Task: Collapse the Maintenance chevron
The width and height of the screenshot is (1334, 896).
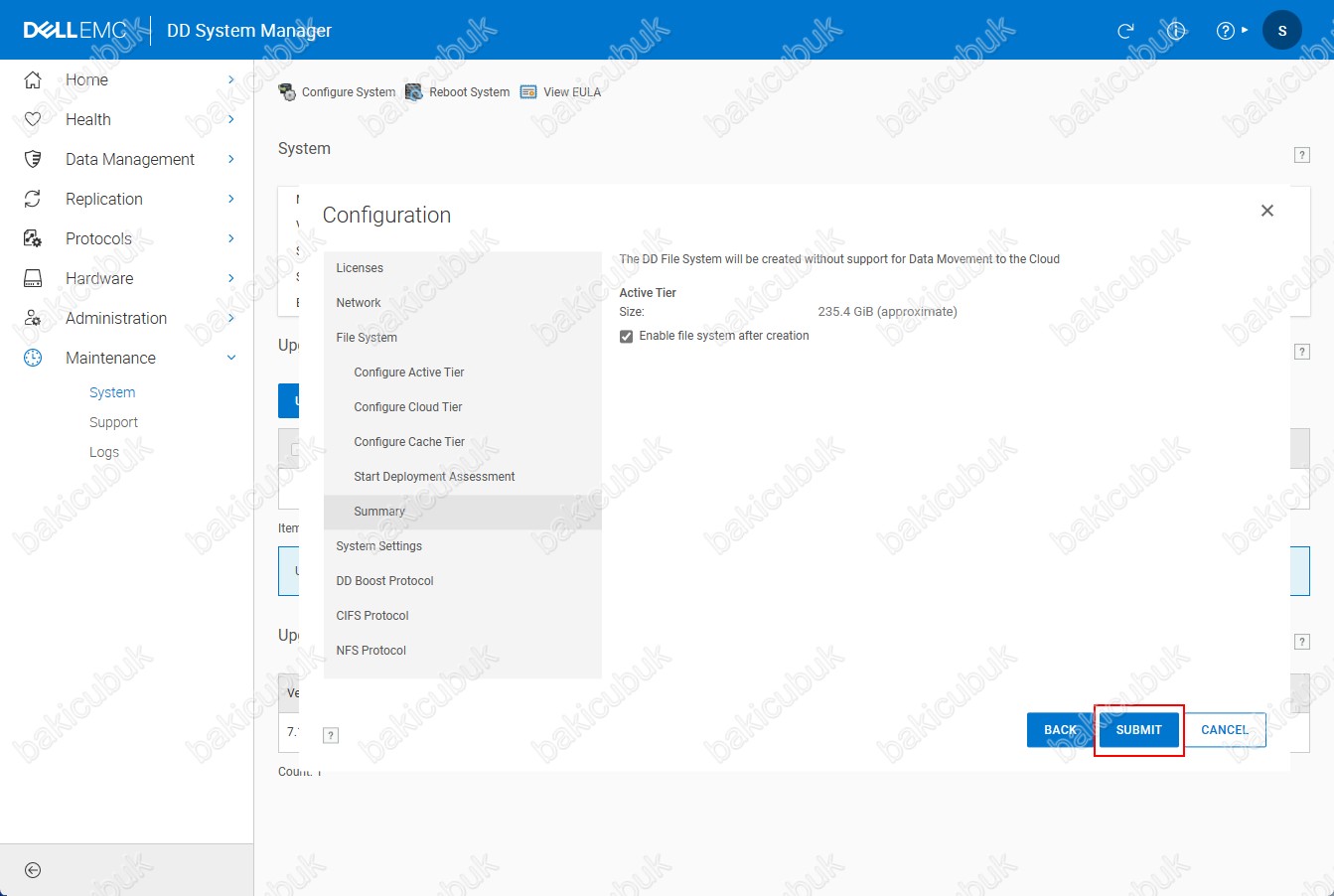Action: 231,358
